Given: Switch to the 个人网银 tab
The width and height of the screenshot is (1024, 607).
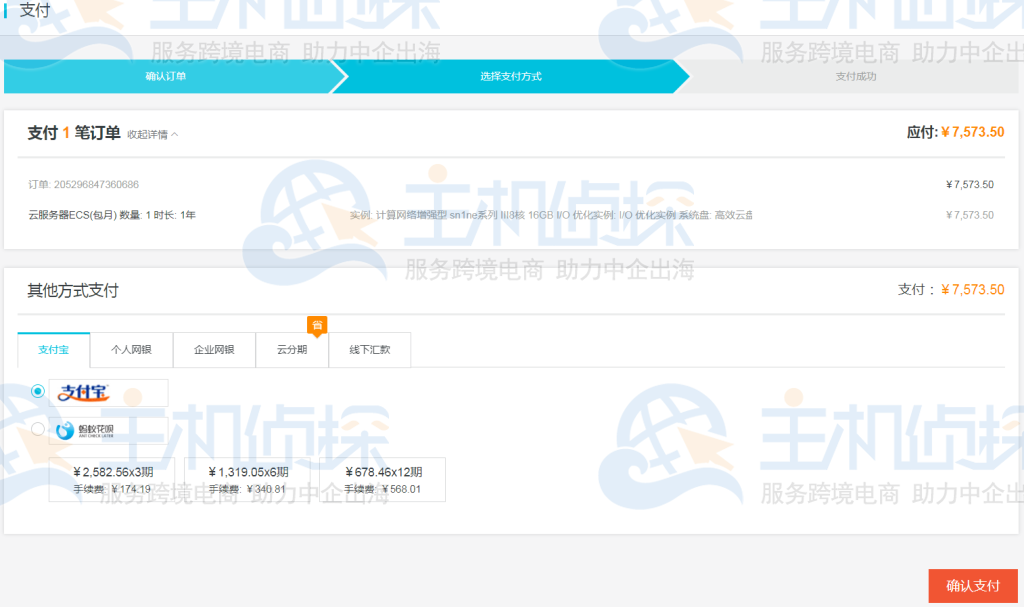Looking at the screenshot, I should point(132,350).
